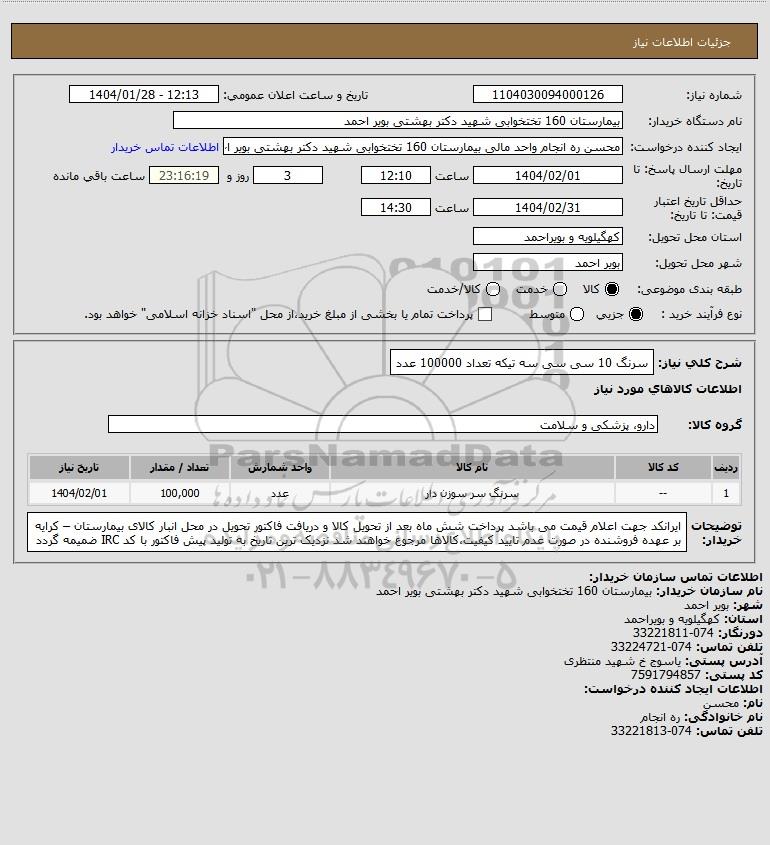Click the گروه کالا field
This screenshot has height=845, width=770.
click(383, 425)
